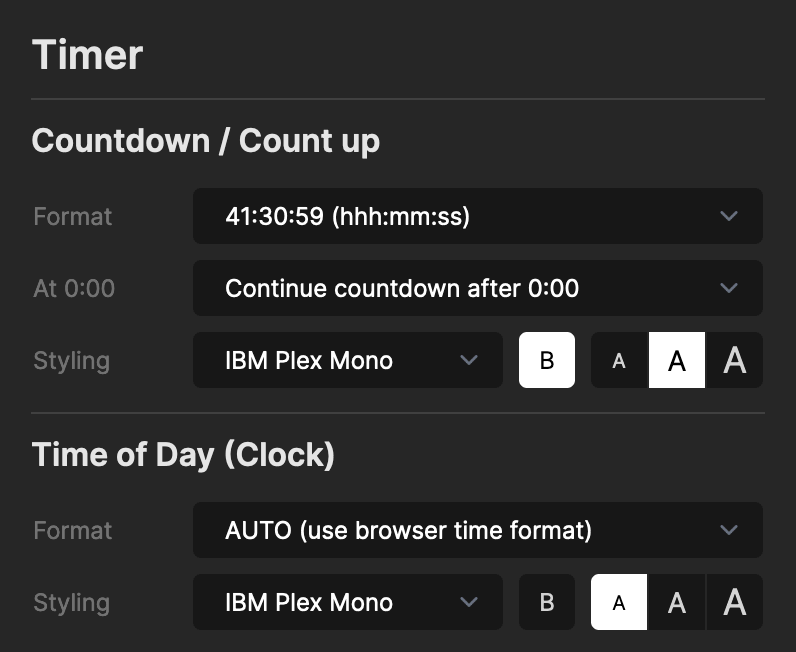Click the chevron arrow on Countdown Format field
Image resolution: width=796 pixels, height=652 pixels.
[729, 216]
